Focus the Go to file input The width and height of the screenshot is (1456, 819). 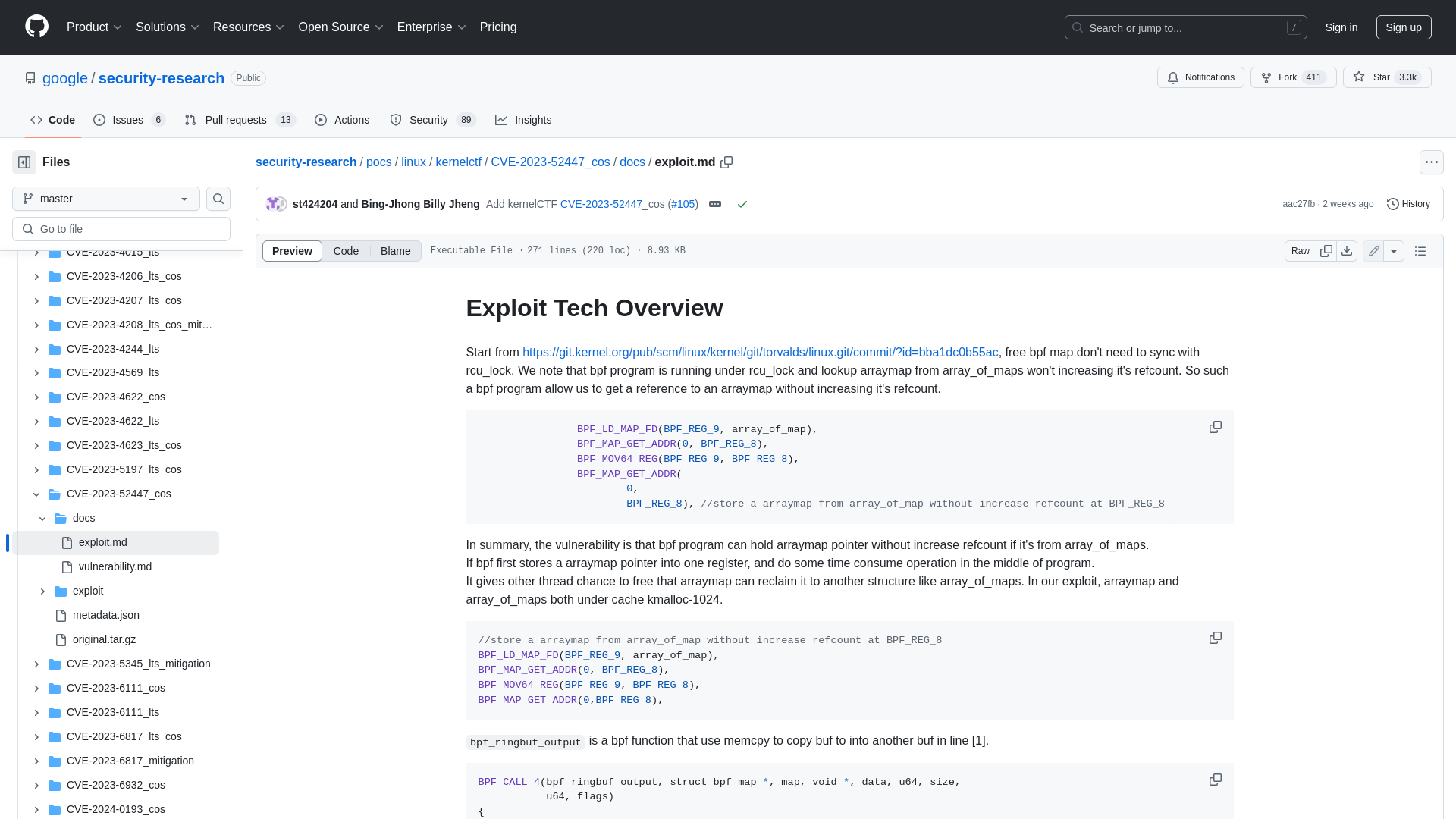click(x=121, y=229)
